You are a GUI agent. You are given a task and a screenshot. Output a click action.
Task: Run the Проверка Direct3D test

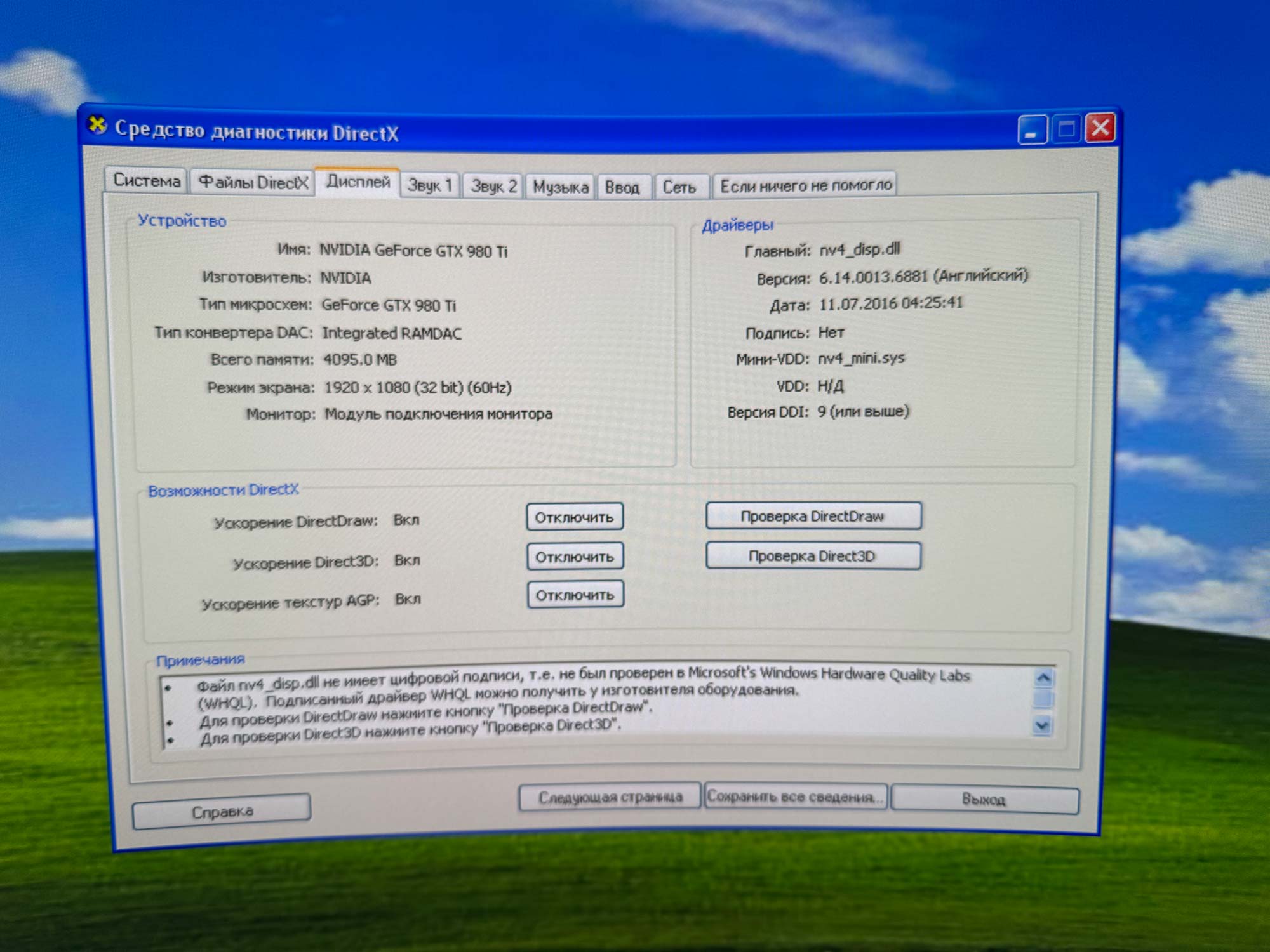813,556
